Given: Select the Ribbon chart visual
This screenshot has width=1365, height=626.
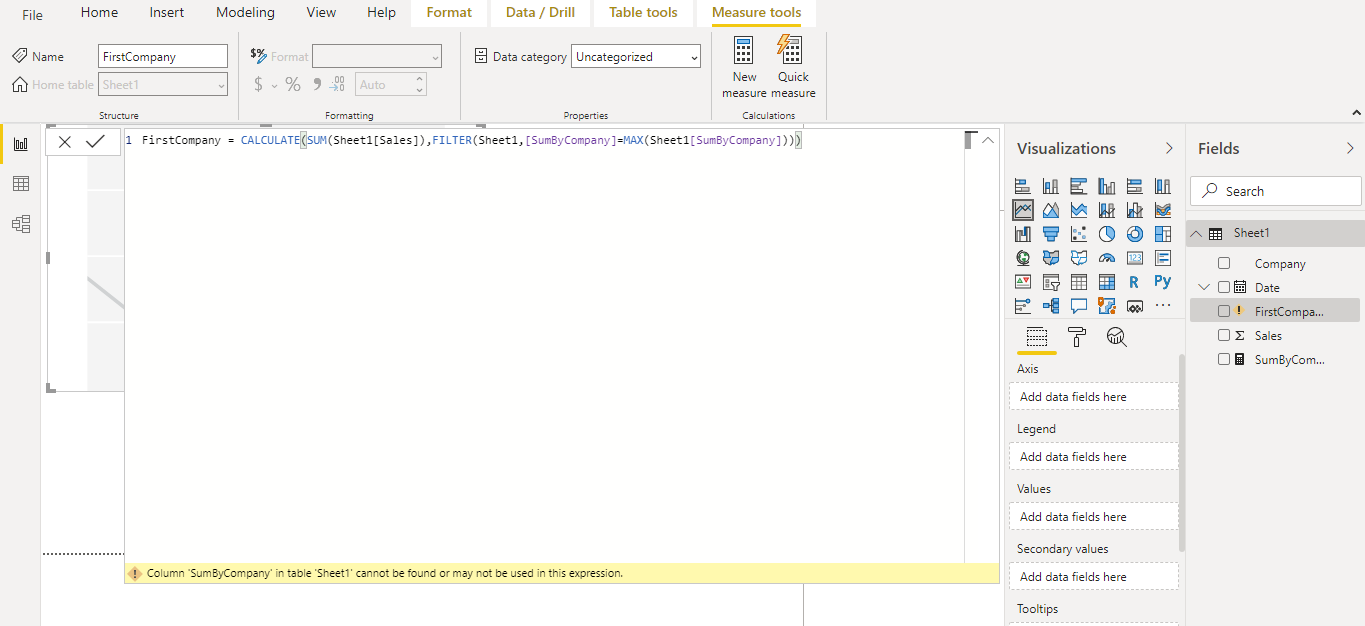Looking at the screenshot, I should [1163, 210].
